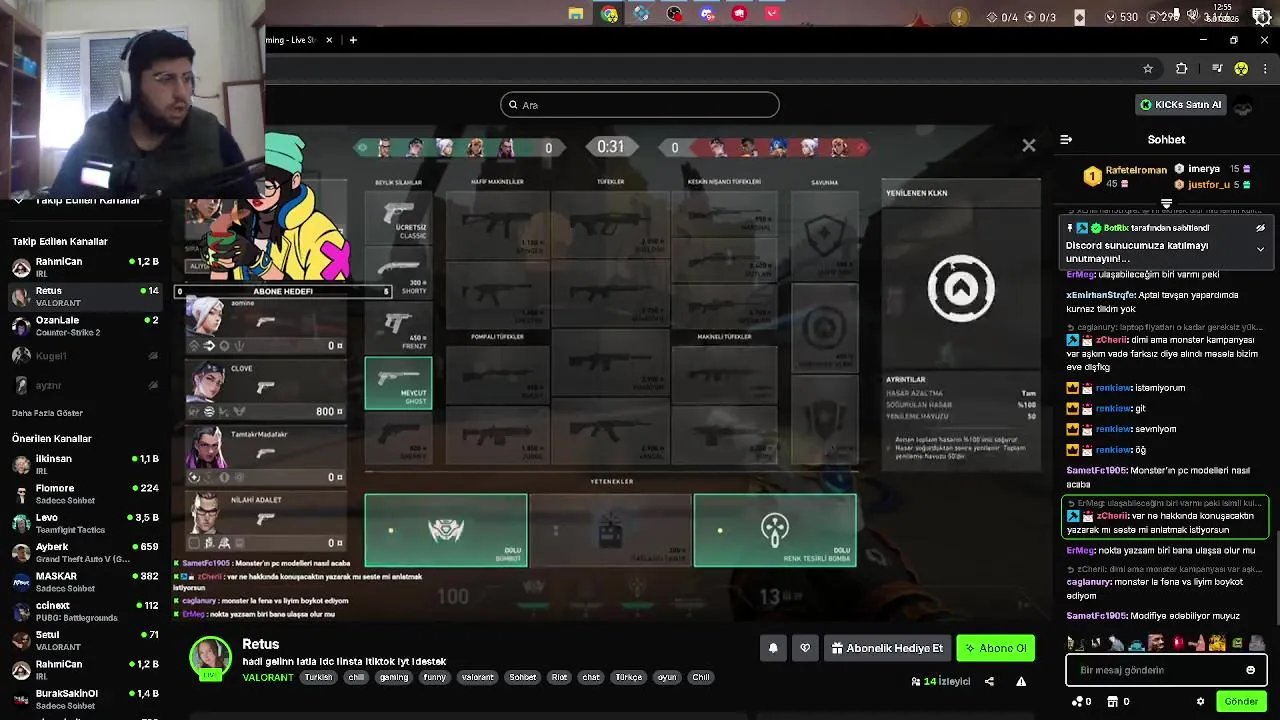Click the Chrome taskbar icon

coord(609,14)
